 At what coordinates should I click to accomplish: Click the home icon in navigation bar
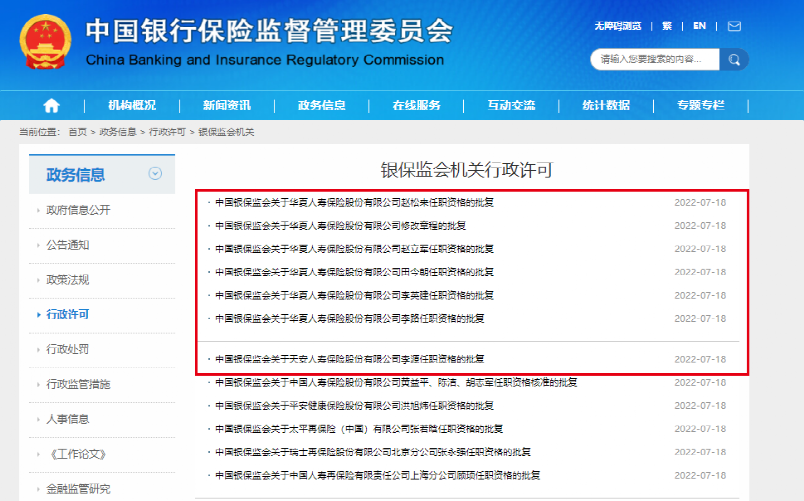point(51,106)
